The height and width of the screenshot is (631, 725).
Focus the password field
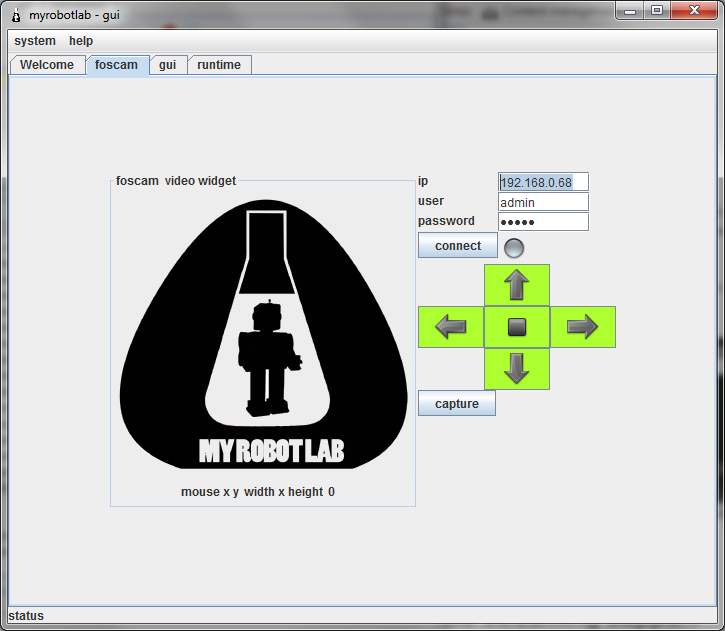[543, 222]
